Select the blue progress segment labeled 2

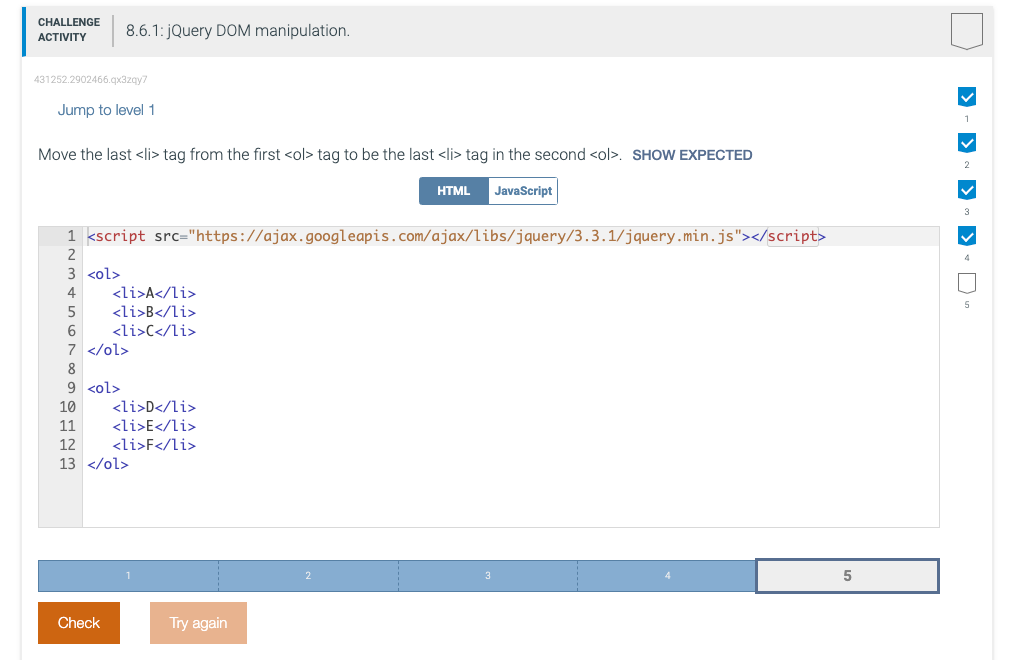click(x=308, y=575)
